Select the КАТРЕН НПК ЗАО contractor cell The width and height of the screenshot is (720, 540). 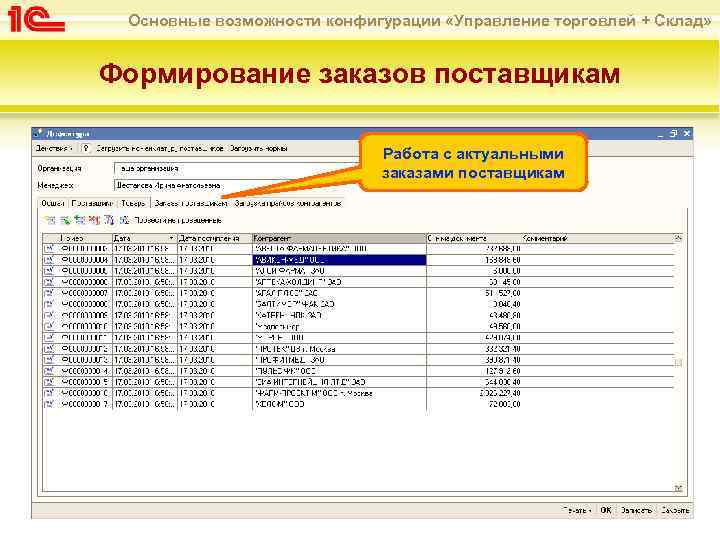339,315
